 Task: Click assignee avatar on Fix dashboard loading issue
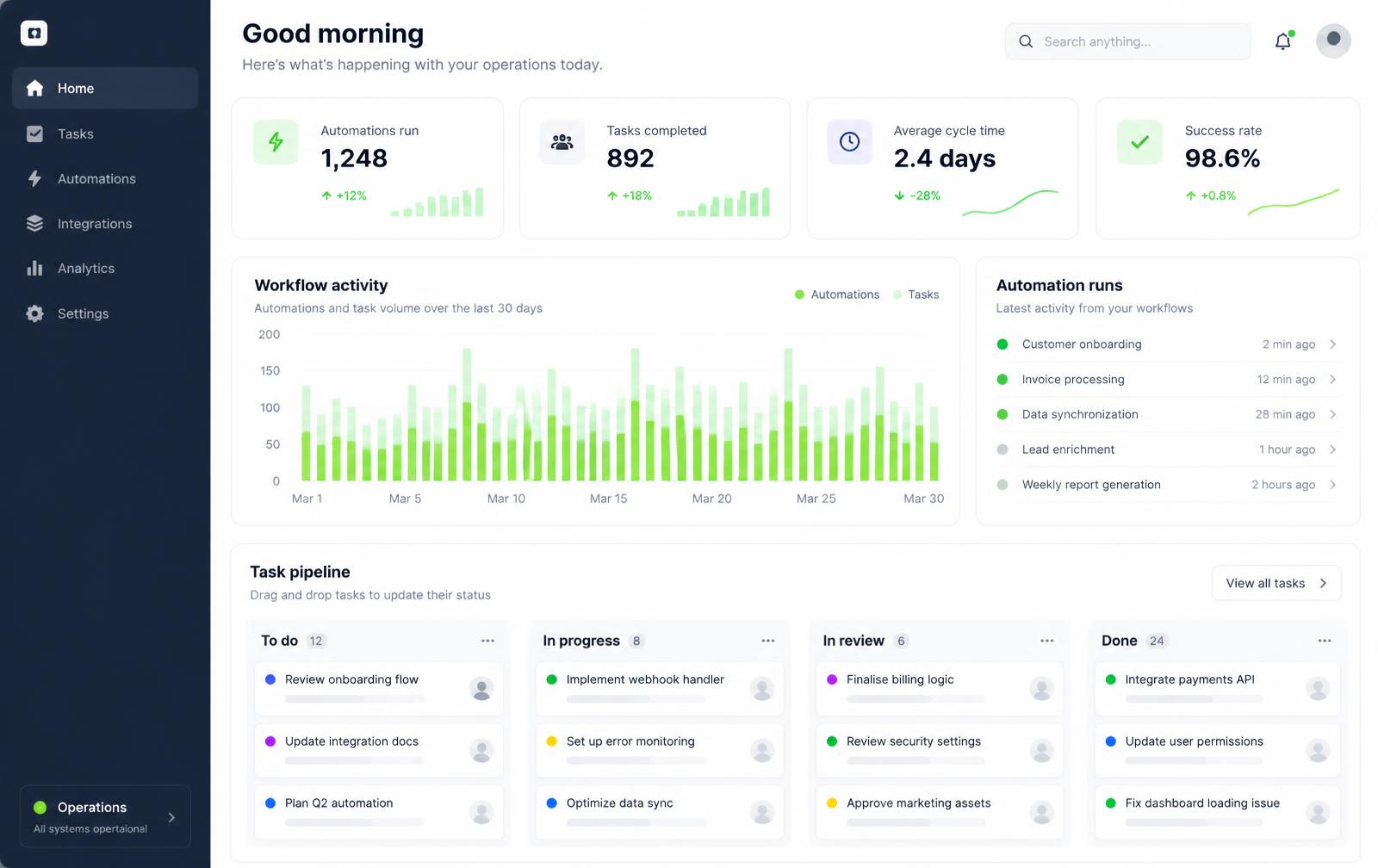(x=1318, y=812)
